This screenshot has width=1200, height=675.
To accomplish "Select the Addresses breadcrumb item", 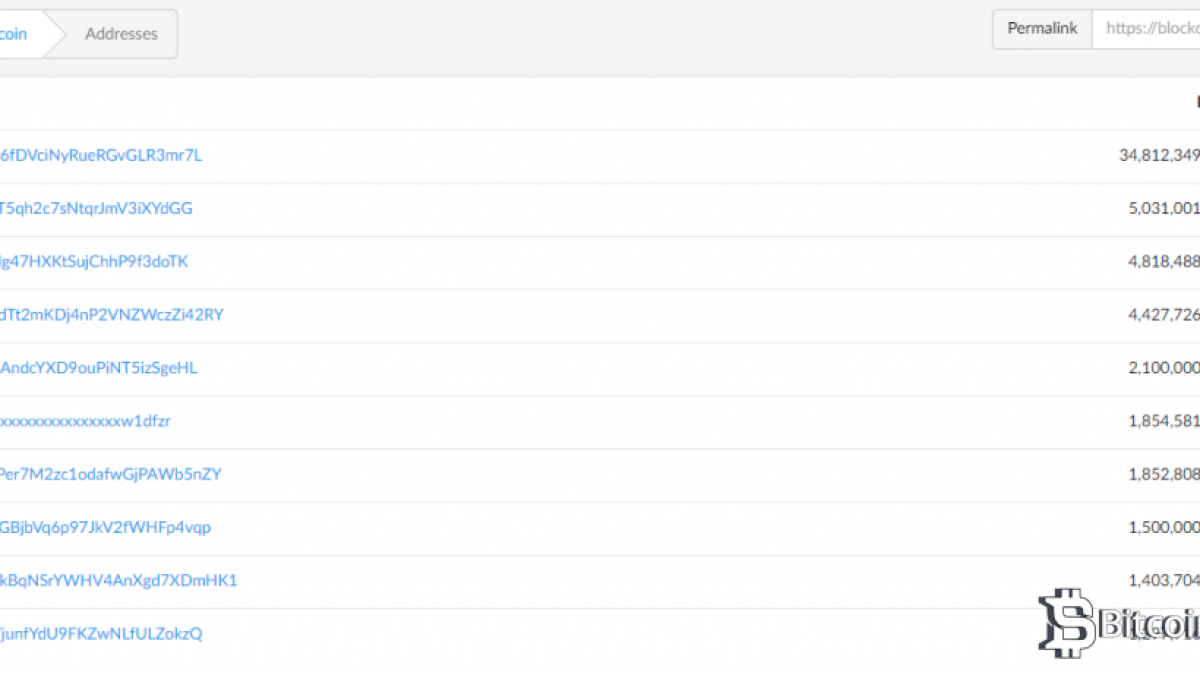I will (121, 34).
